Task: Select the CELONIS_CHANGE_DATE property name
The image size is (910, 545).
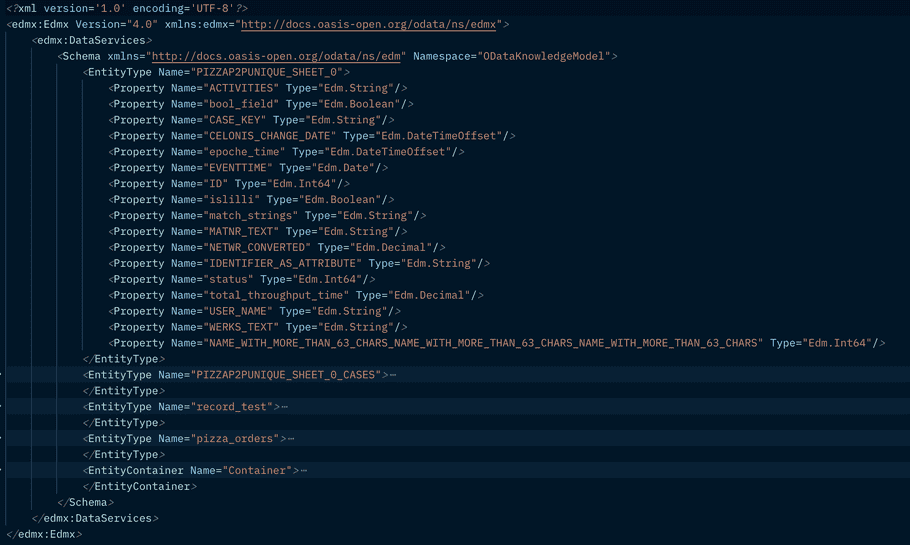Action: pos(269,136)
